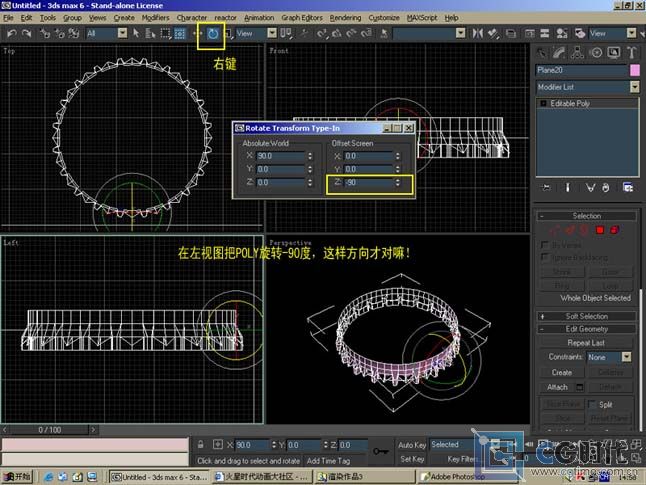
Task: Click Absolute World X value field
Action: [x=281, y=156]
